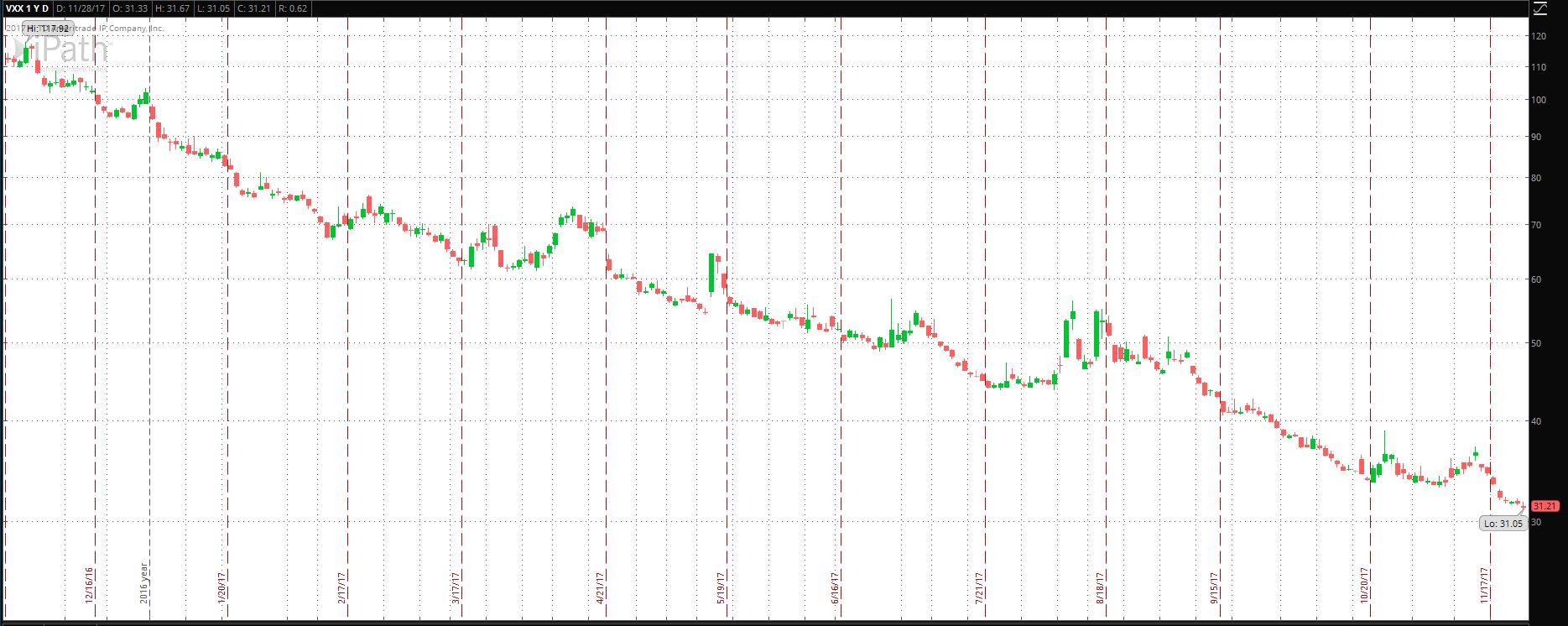Select the 7/21/17 expiration marker
This screenshot has width=1568, height=626.
pos(979,587)
